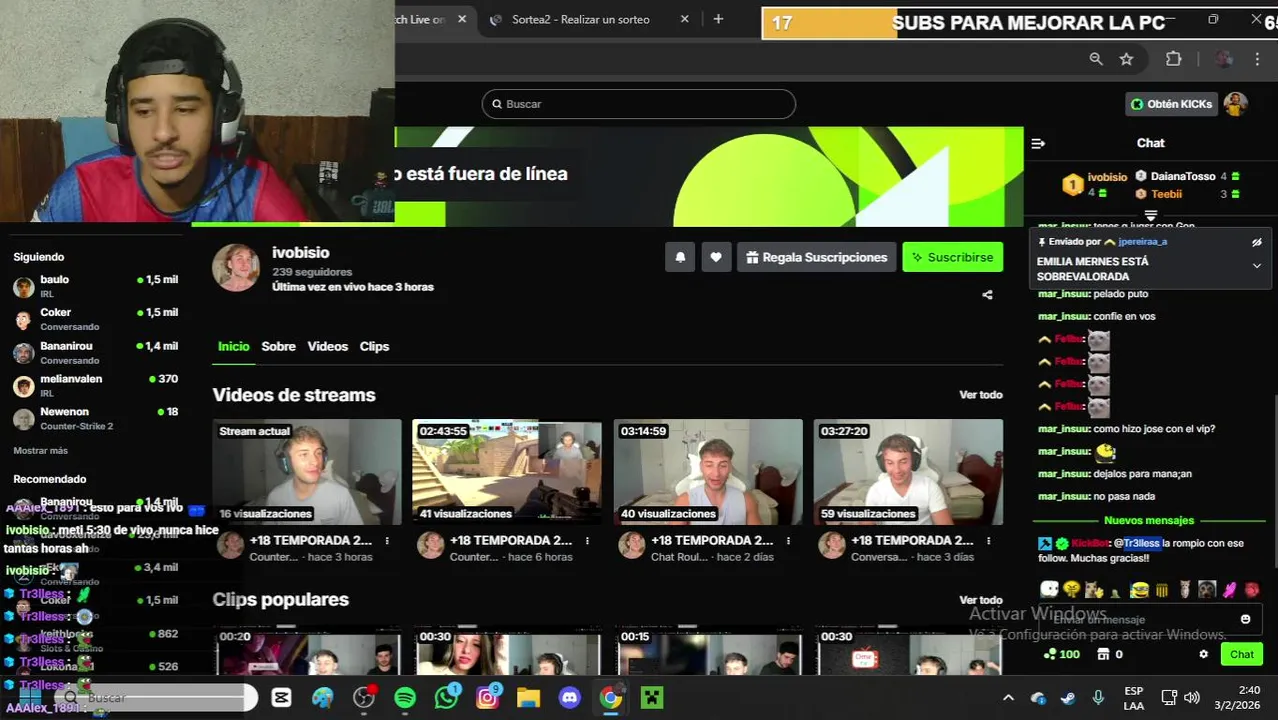1278x720 pixels.
Task: Expand the chat leaderboard handle
Action: (1151, 215)
